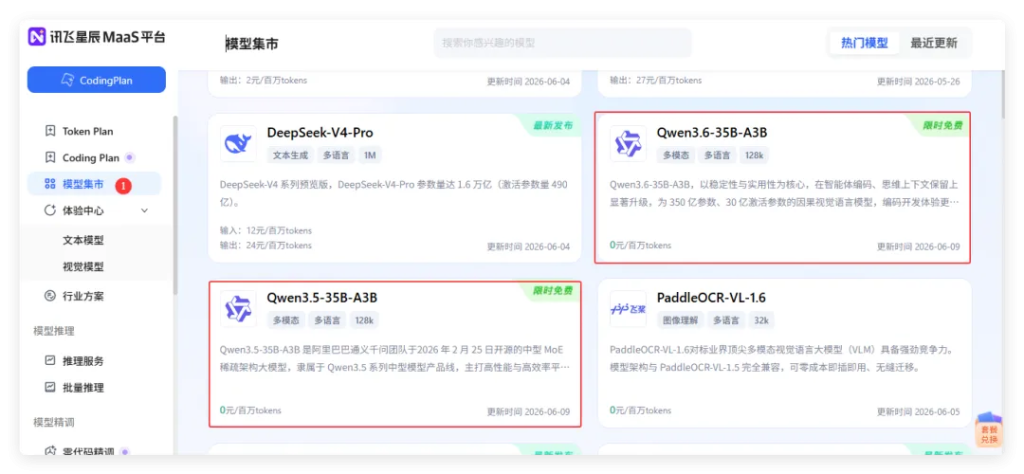Click the Token Plan menu label
This screenshot has width=1024, height=474.
point(88,131)
